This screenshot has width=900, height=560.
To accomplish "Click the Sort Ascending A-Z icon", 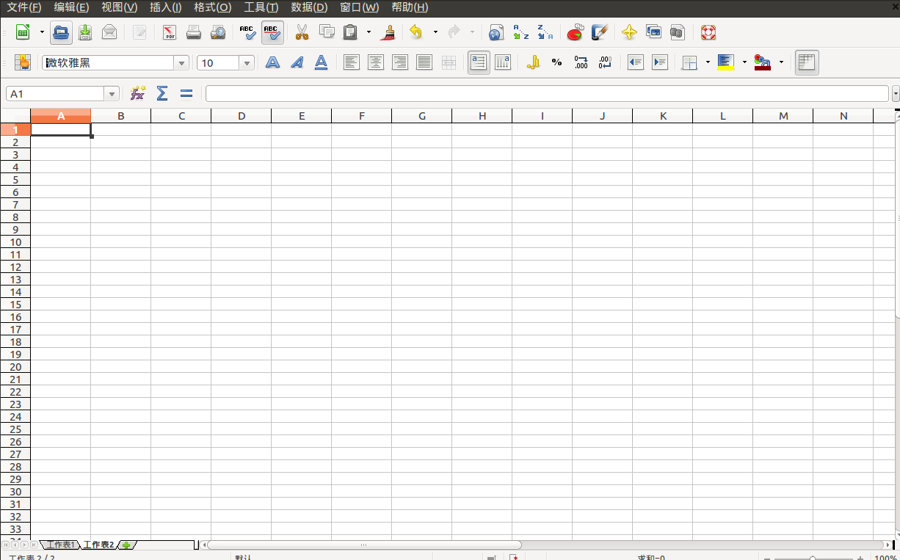I will click(x=520, y=33).
